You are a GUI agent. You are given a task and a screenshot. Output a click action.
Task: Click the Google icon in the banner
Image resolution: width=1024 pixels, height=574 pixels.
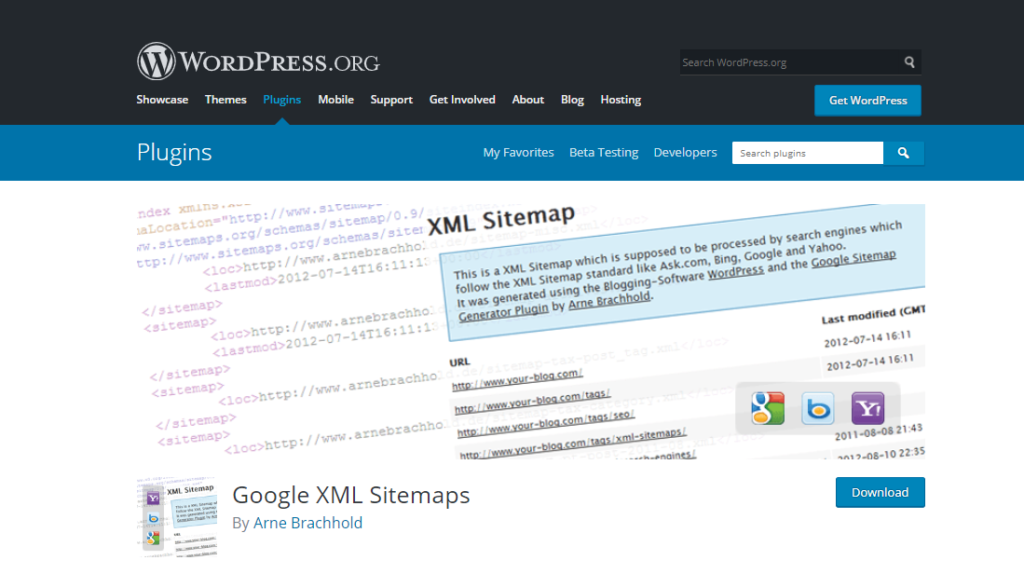pos(767,408)
